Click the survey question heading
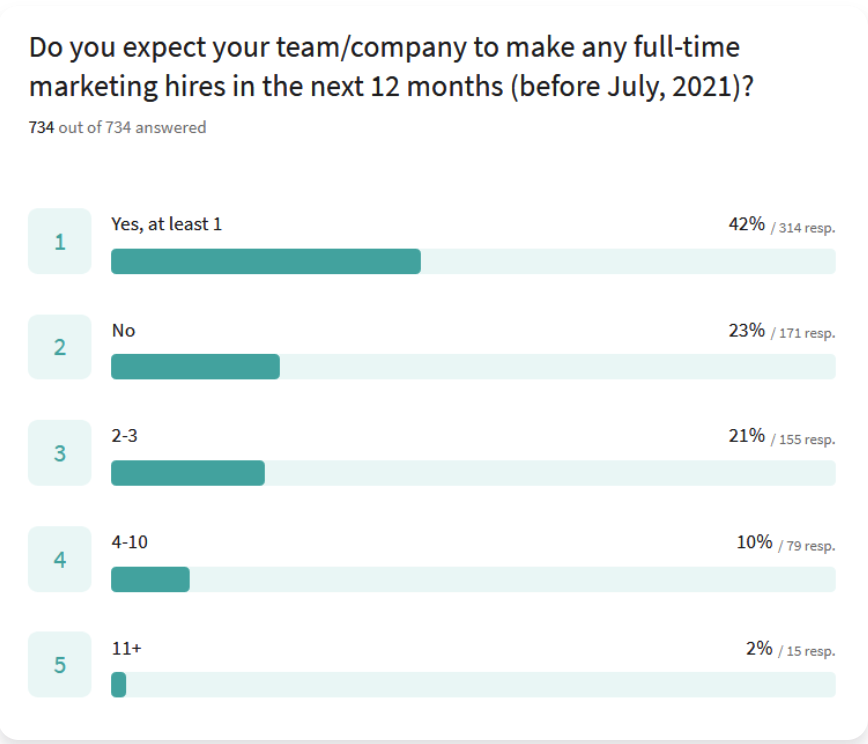 pyautogui.click(x=391, y=66)
